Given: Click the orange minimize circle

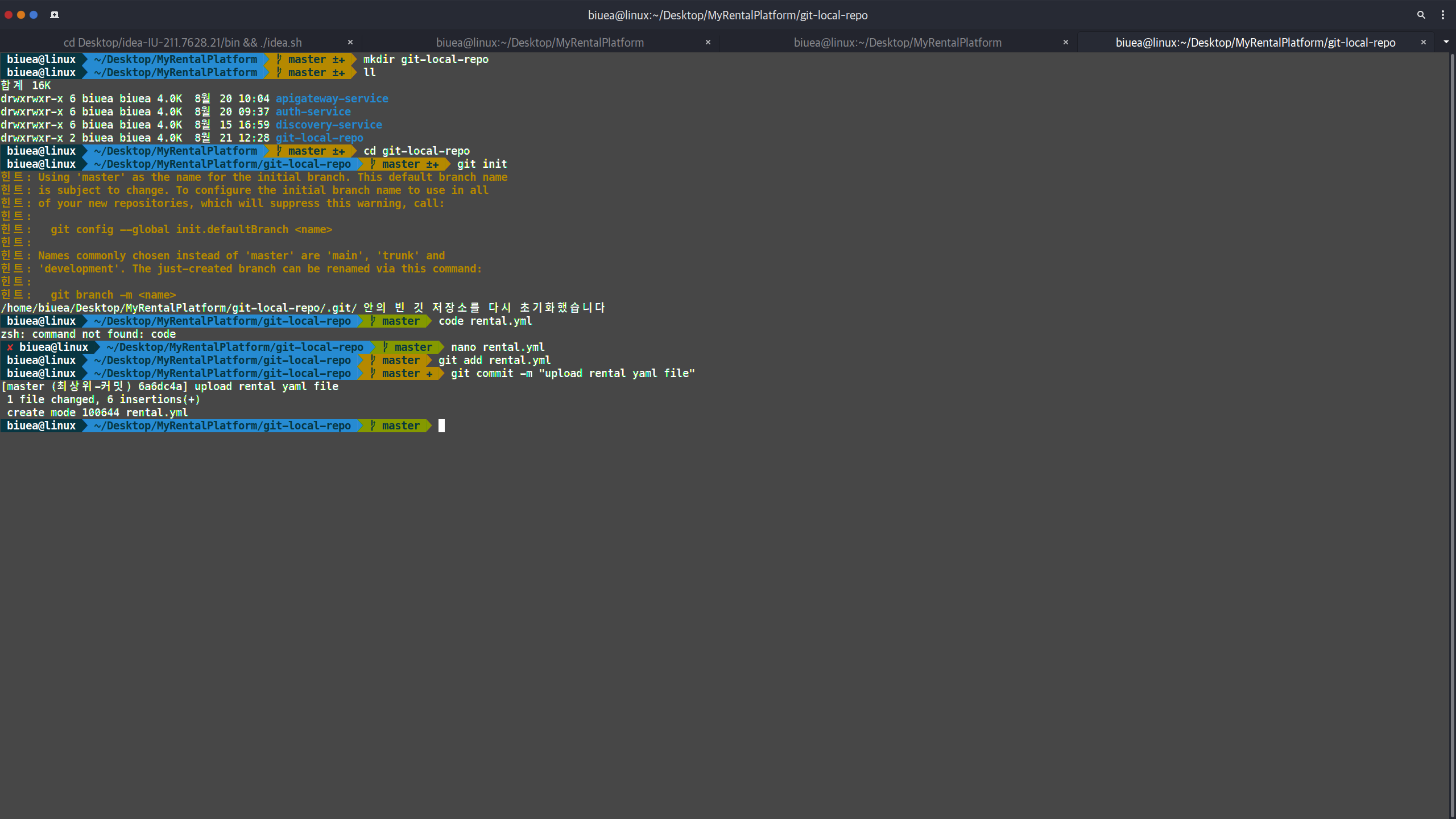Looking at the screenshot, I should [21, 15].
